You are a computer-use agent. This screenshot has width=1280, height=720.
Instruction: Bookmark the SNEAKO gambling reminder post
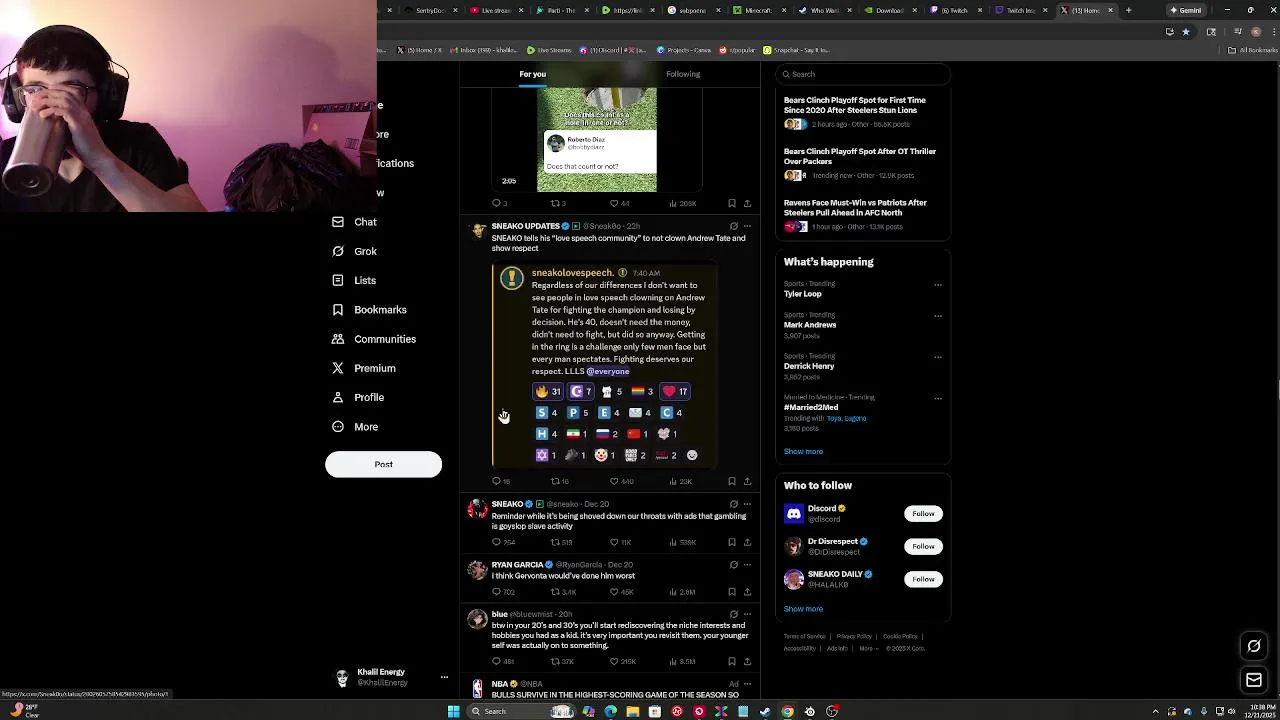(x=732, y=542)
